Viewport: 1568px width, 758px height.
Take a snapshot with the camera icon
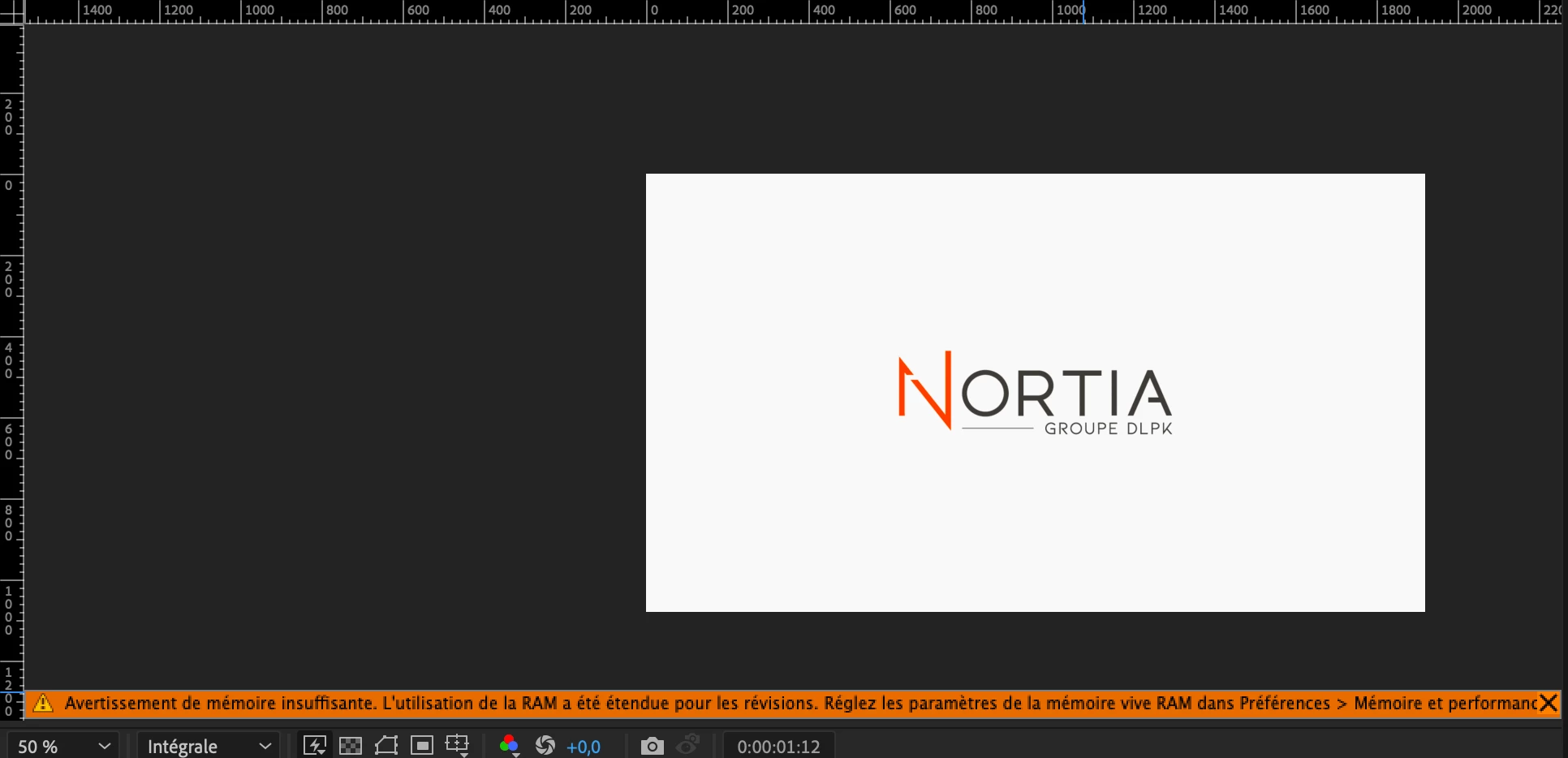tap(652, 746)
